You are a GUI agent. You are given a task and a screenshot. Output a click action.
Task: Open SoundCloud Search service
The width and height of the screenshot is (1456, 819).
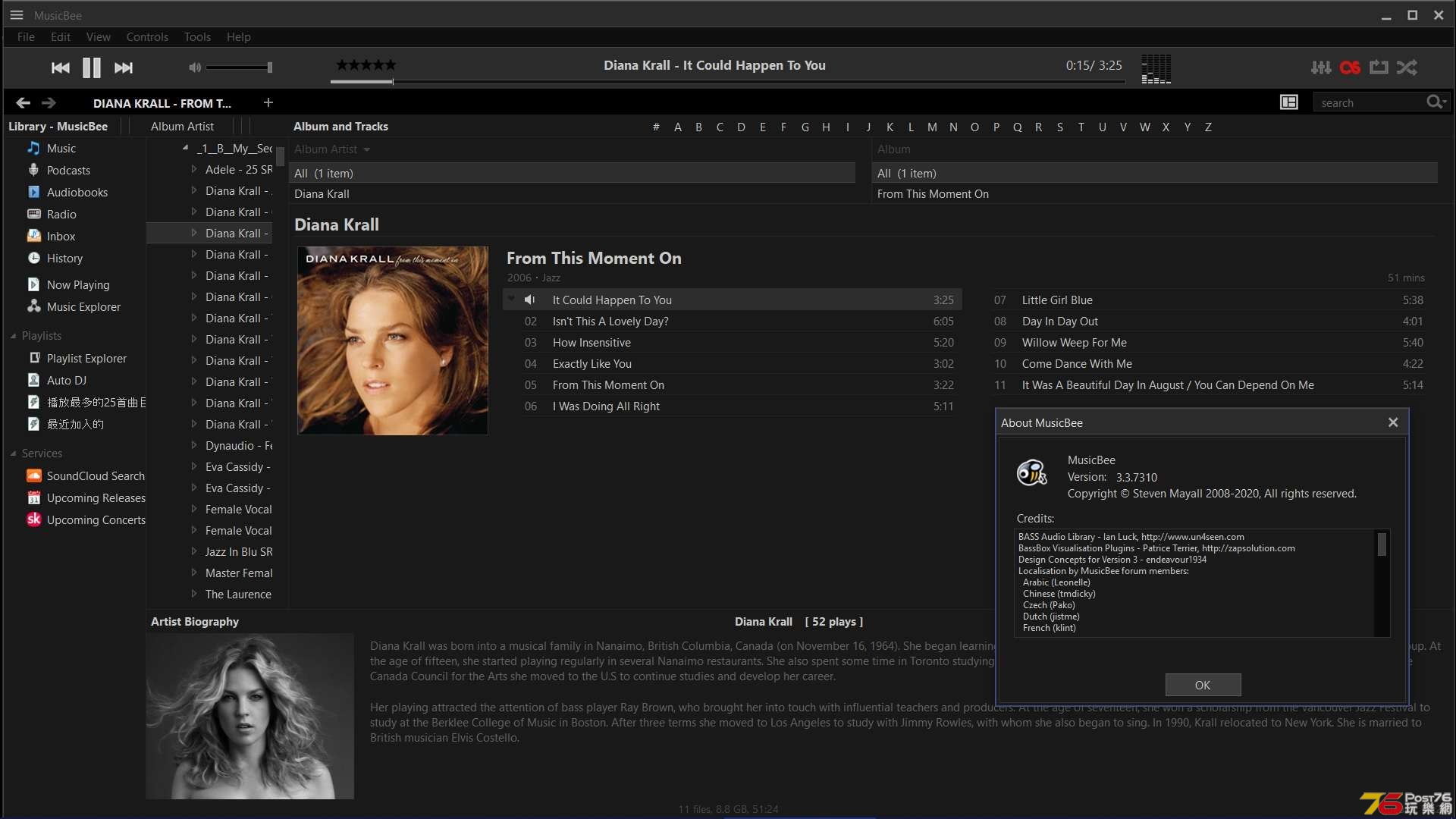(x=95, y=476)
